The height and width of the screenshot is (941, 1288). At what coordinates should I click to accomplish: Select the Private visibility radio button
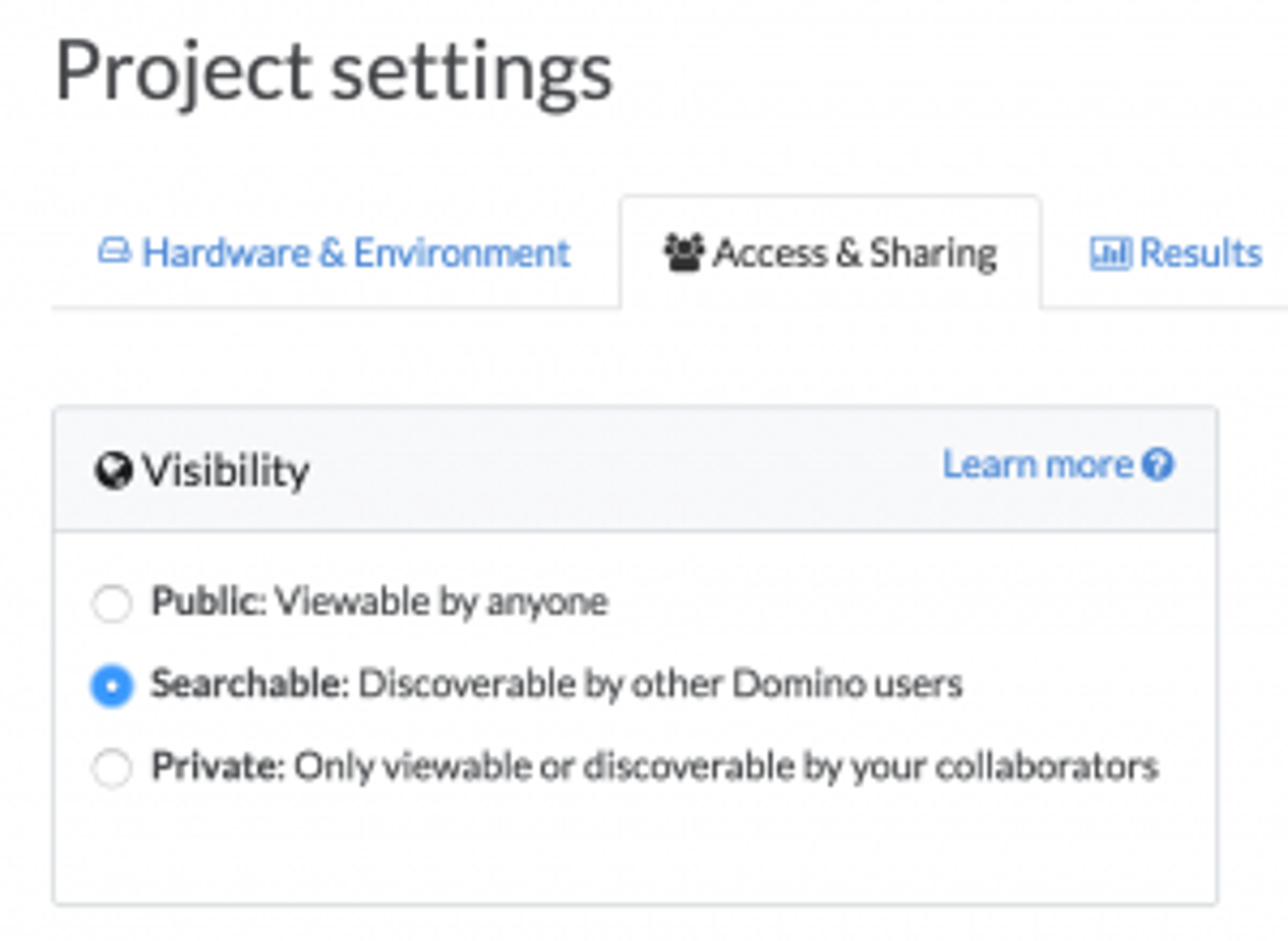click(x=112, y=767)
